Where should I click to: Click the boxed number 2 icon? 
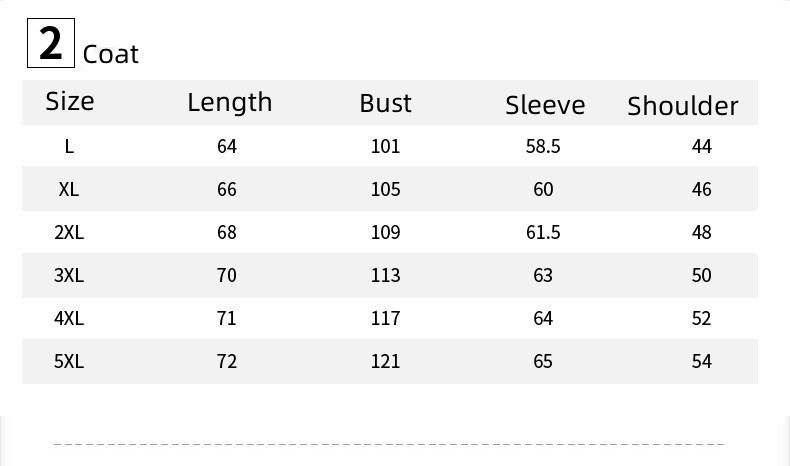[x=50, y=45]
